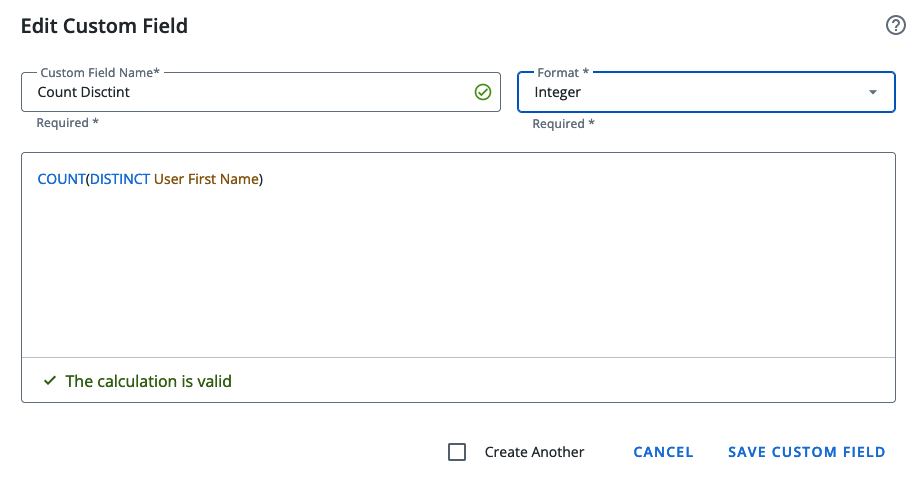Click the Create Another label text
Screen dimensions: 915x487
point(534,452)
